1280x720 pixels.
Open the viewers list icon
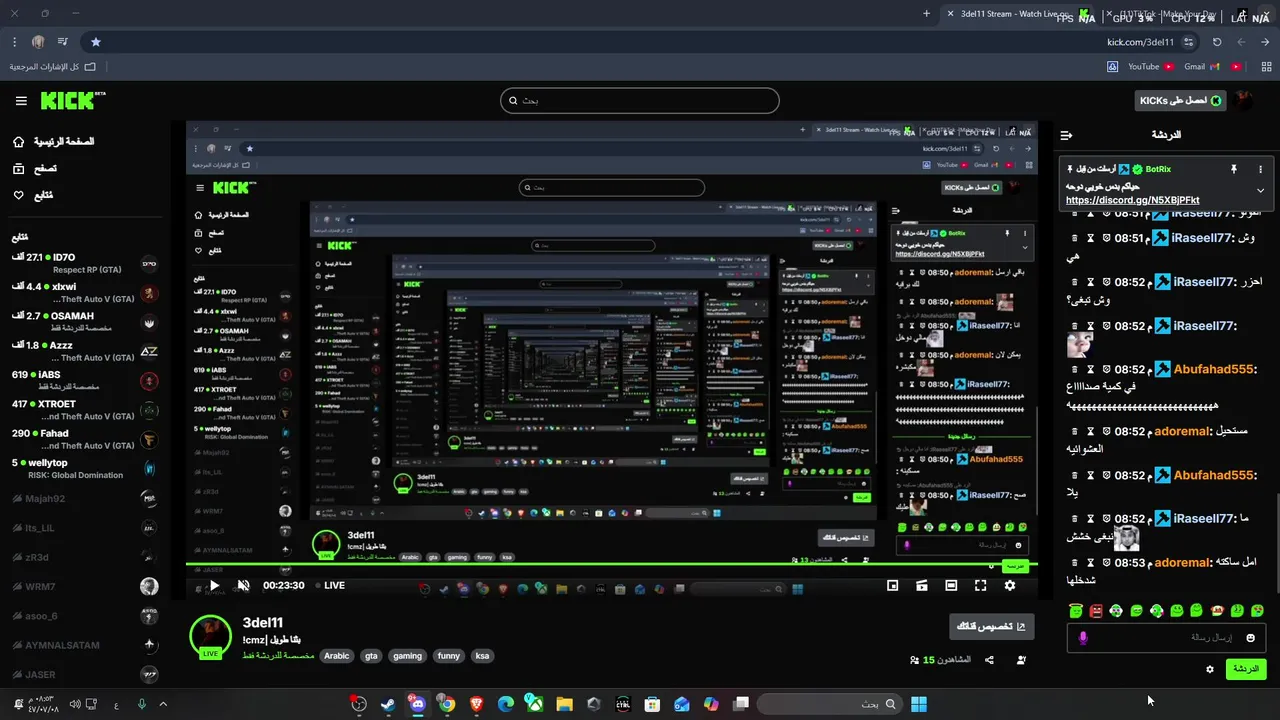pos(915,660)
